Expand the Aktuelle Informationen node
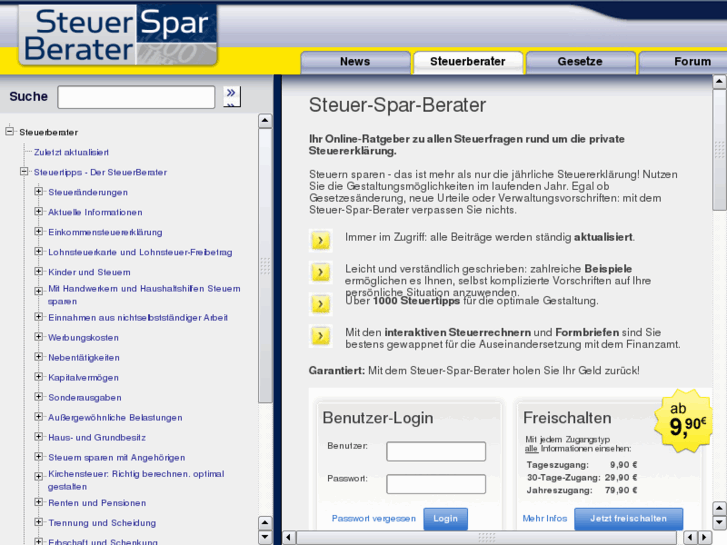Screen dimensions: 727x545 coord(39,212)
